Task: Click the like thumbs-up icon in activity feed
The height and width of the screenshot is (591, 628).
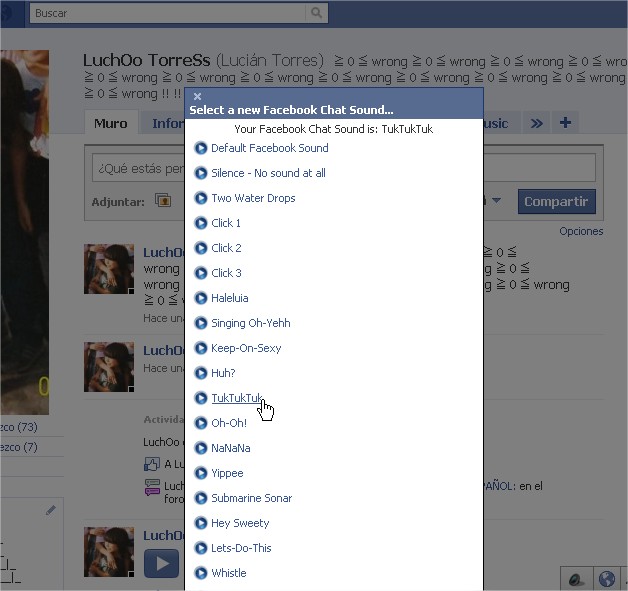Action: click(x=152, y=464)
